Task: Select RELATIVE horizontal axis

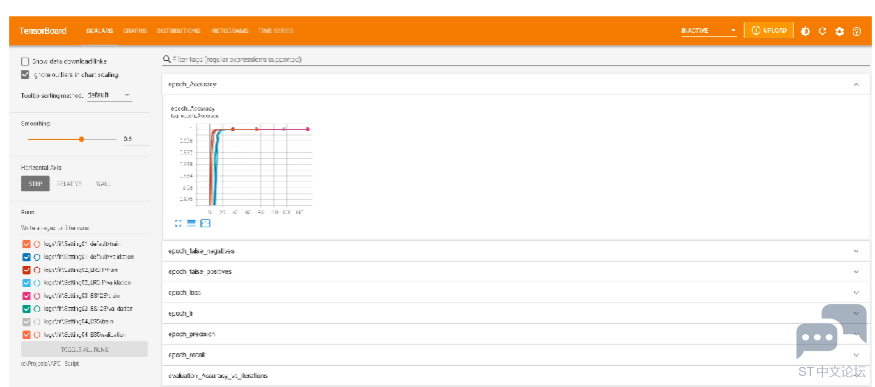Action: (69, 183)
